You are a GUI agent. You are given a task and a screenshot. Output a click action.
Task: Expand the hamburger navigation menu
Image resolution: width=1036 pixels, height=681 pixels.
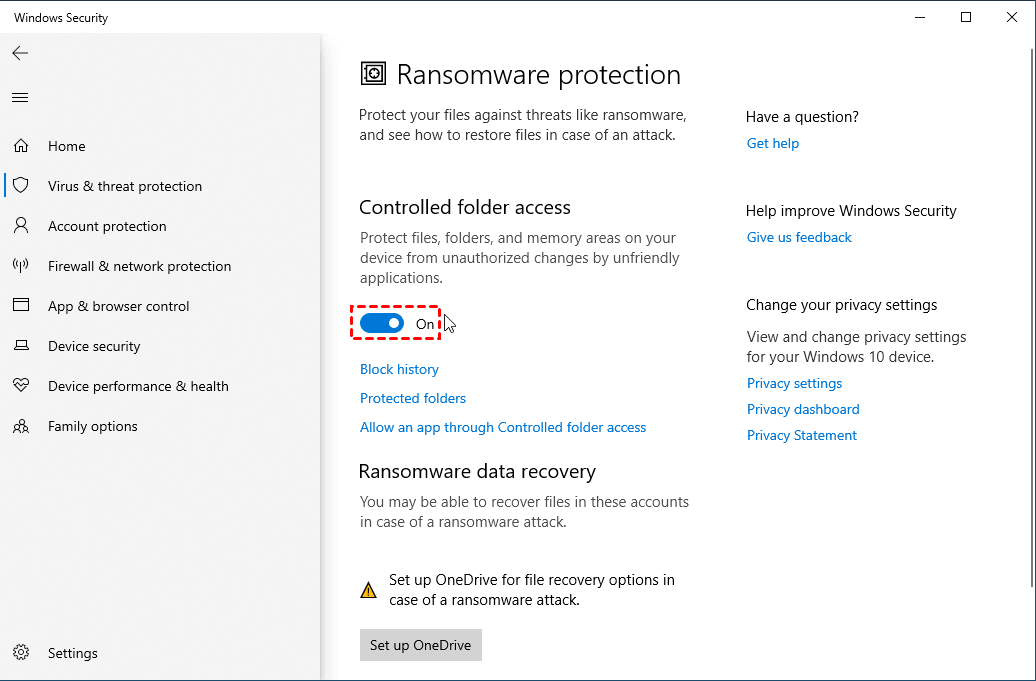[x=20, y=97]
